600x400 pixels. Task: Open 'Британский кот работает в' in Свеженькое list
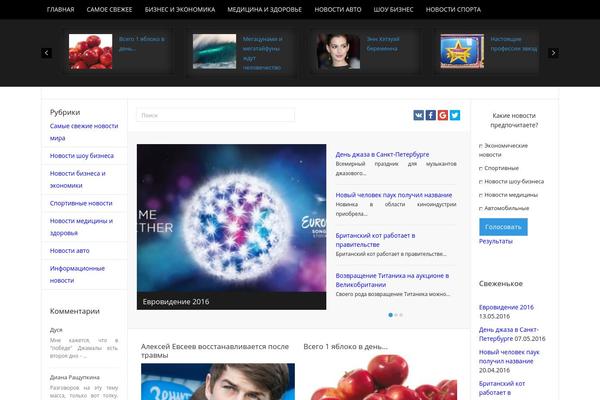[x=502, y=388]
